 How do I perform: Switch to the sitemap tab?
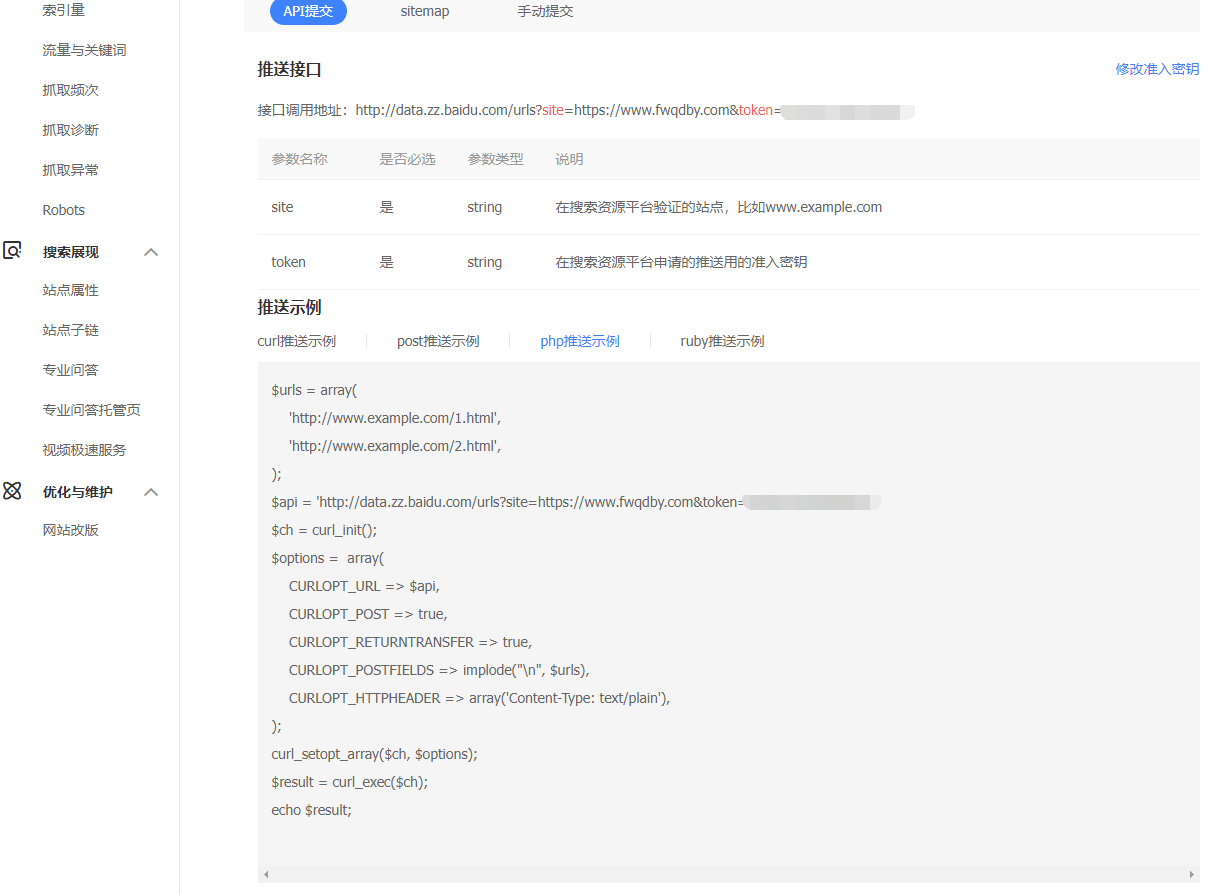(424, 11)
